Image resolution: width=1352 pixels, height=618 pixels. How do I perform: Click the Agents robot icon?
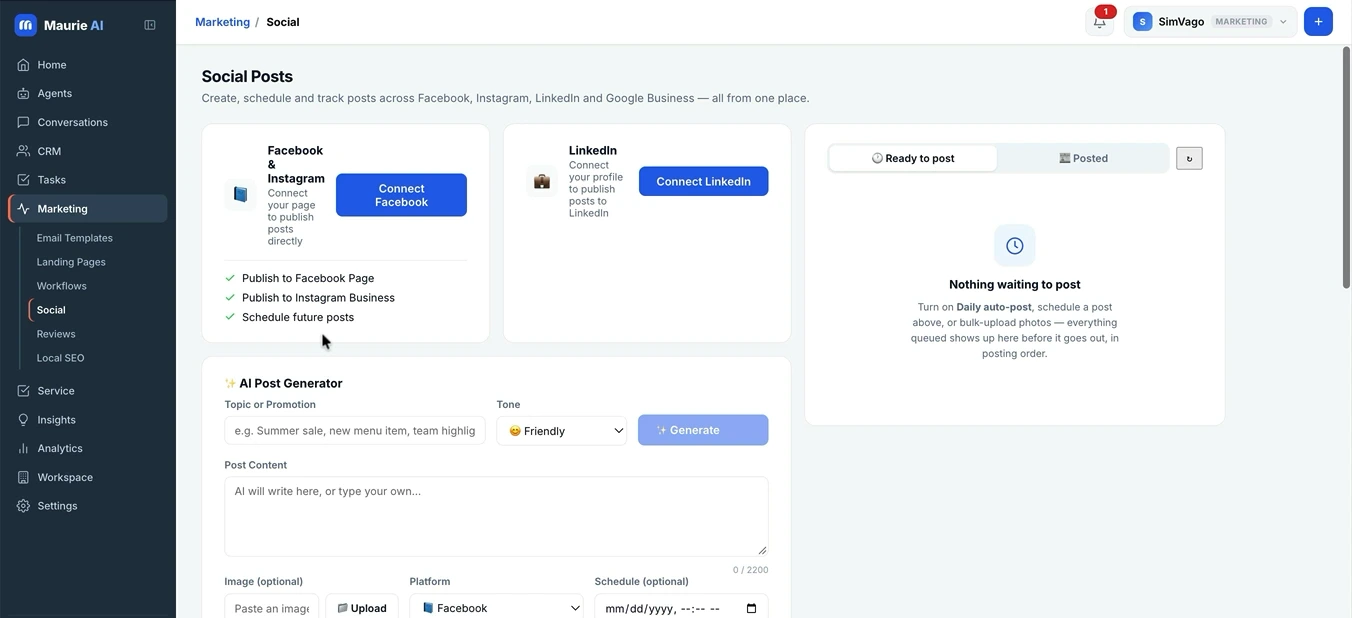(x=23, y=93)
